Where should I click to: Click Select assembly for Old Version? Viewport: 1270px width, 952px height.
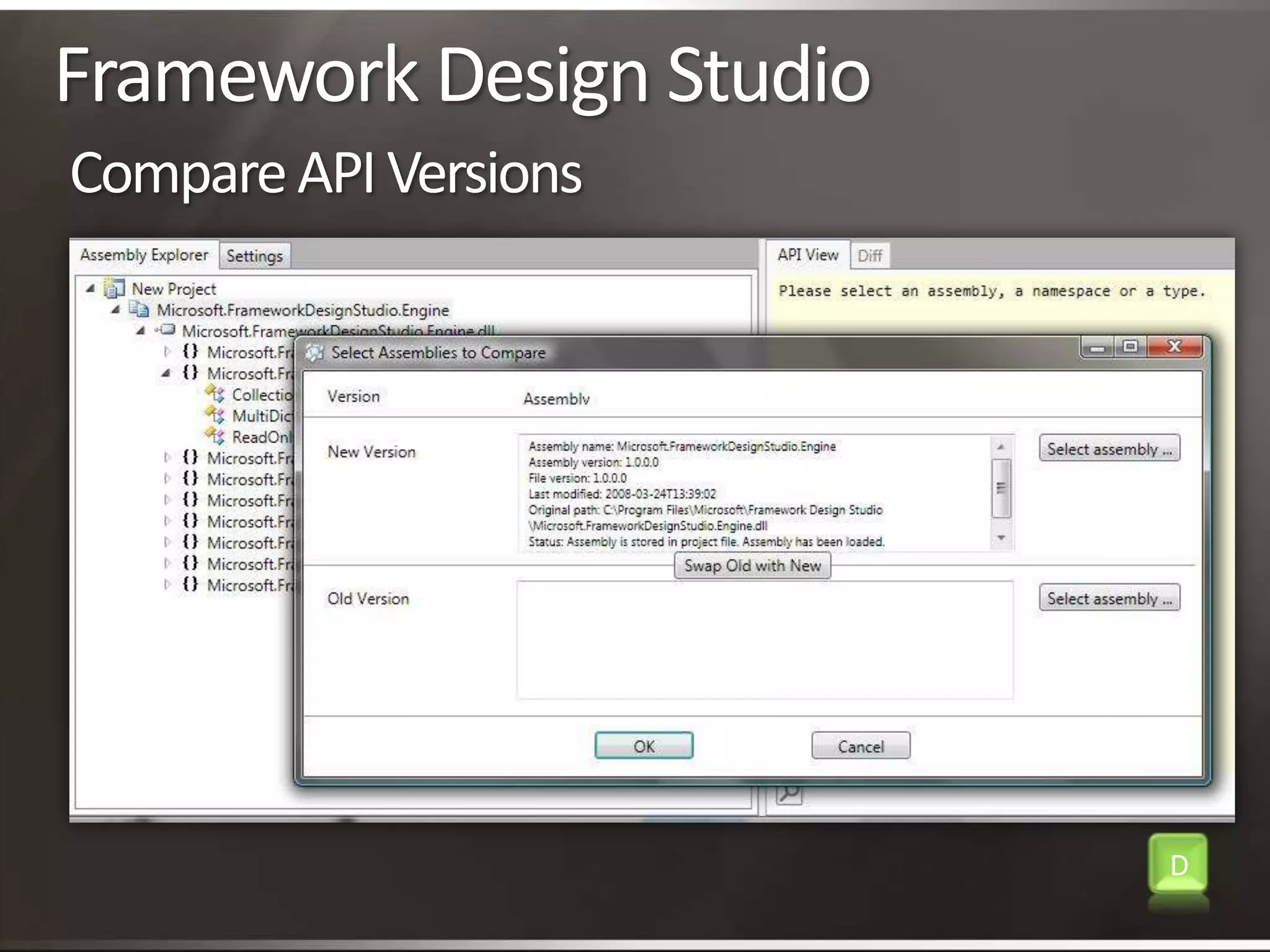point(1109,598)
